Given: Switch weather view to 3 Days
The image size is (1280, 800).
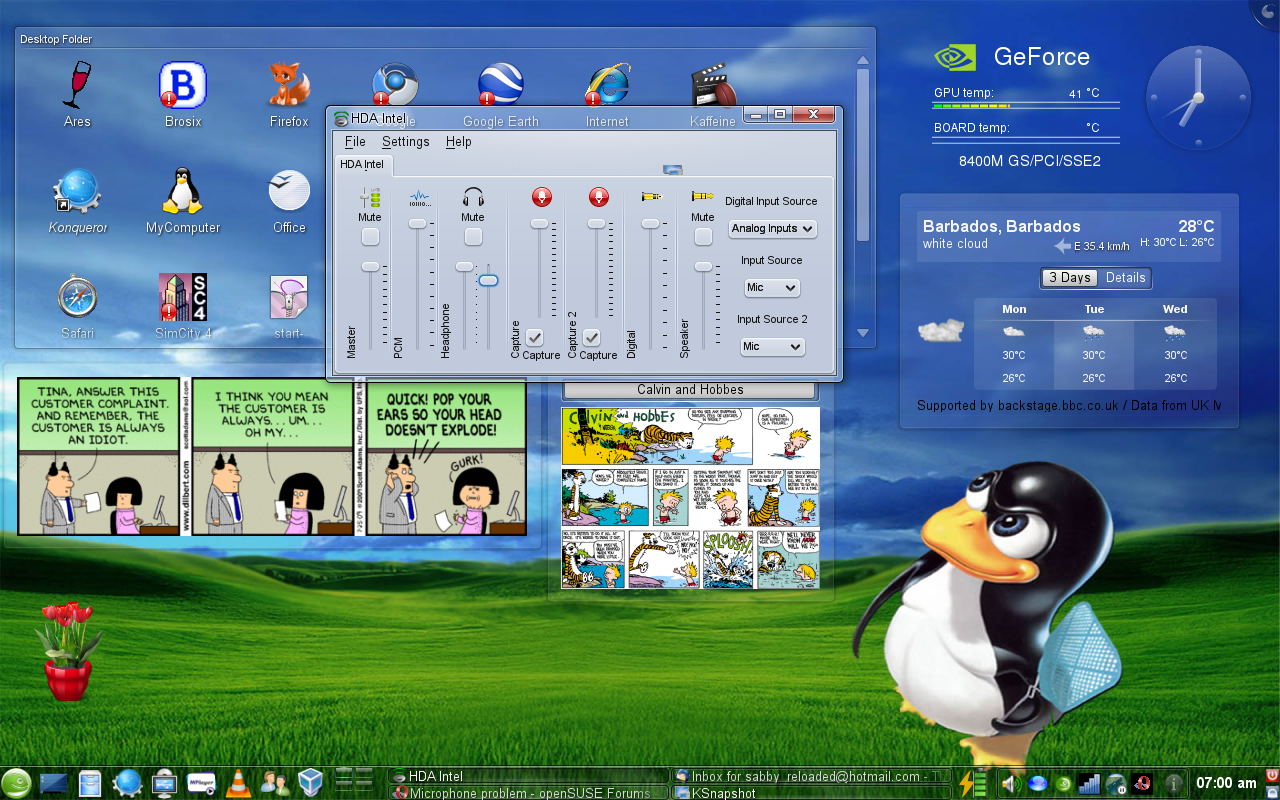Looking at the screenshot, I should (1070, 278).
